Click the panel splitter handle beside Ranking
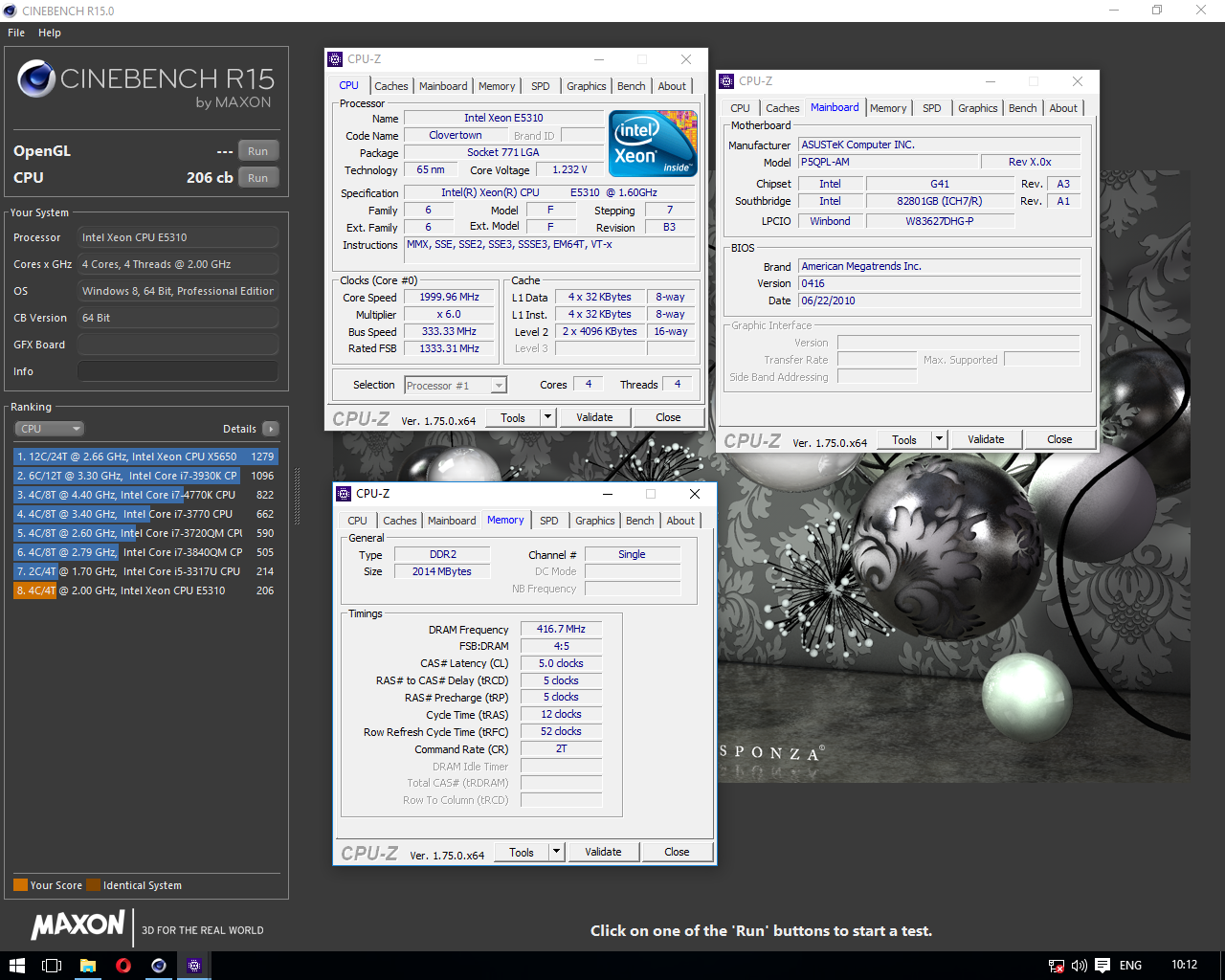The width and height of the screenshot is (1225, 980). (x=297, y=497)
